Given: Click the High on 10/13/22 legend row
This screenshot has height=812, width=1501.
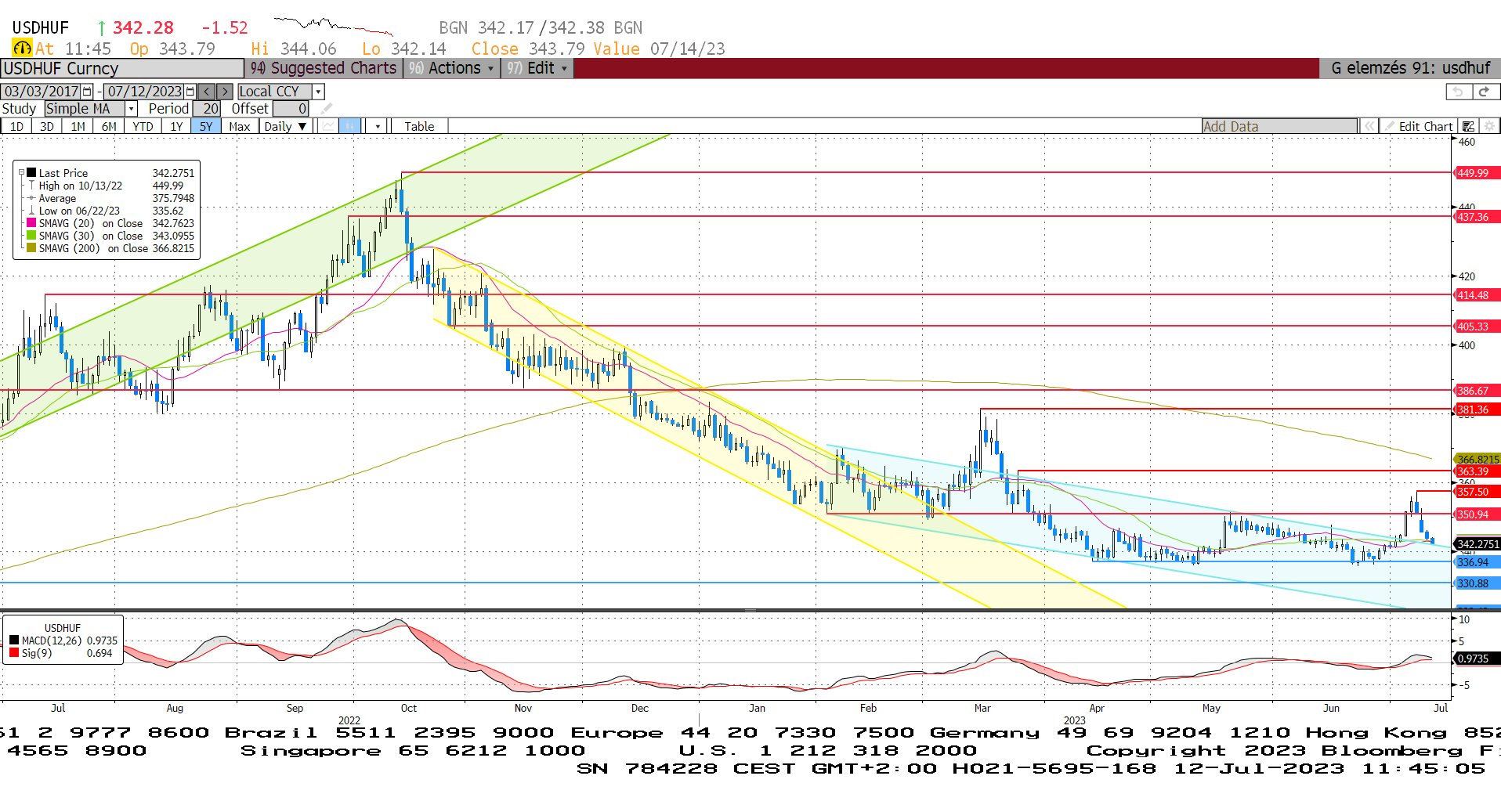Looking at the screenshot, I should pyautogui.click(x=110, y=186).
